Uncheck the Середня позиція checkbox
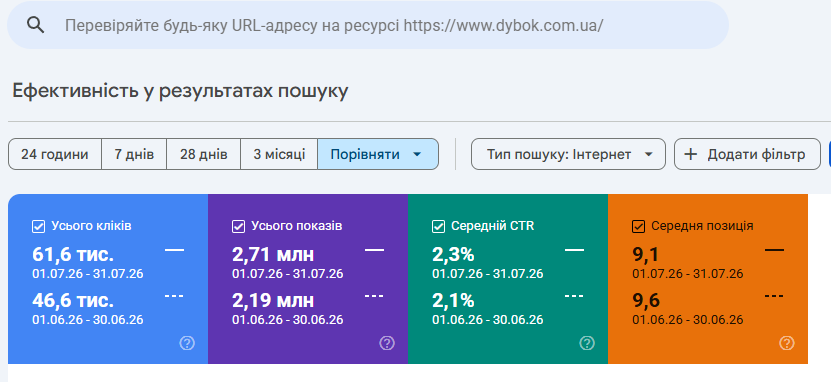 pyautogui.click(x=638, y=226)
